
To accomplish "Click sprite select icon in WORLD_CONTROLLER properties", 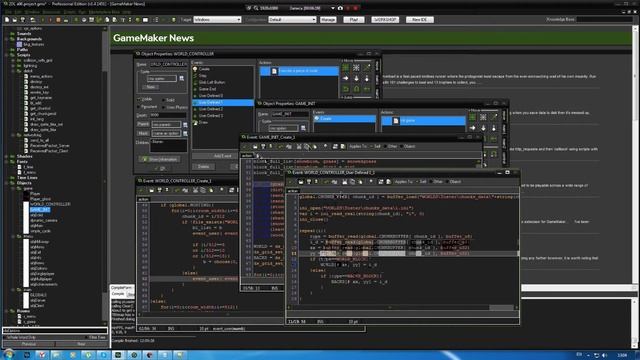I will 182,78.
